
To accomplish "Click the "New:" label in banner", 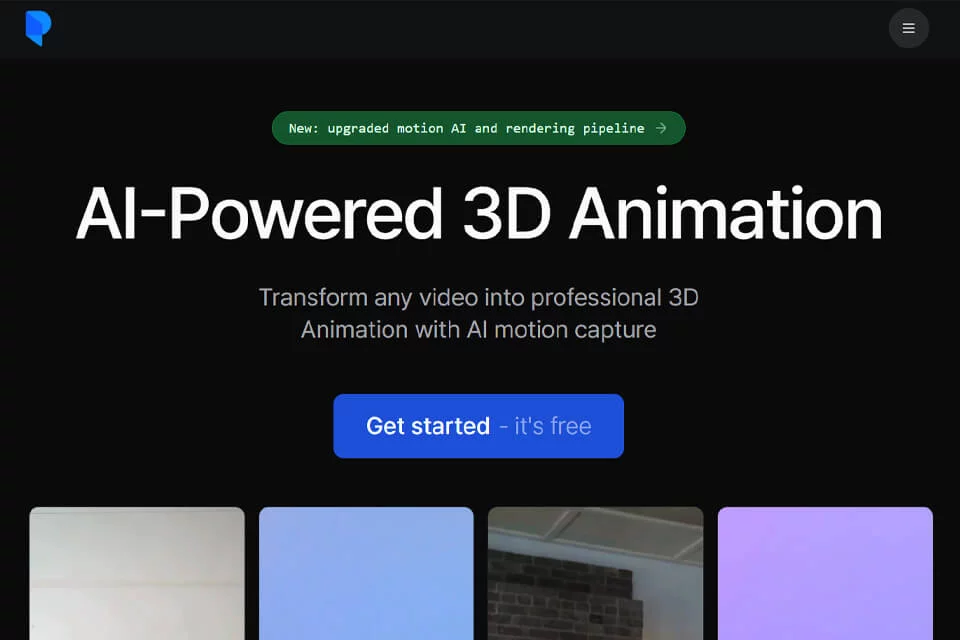I will (x=304, y=128).
